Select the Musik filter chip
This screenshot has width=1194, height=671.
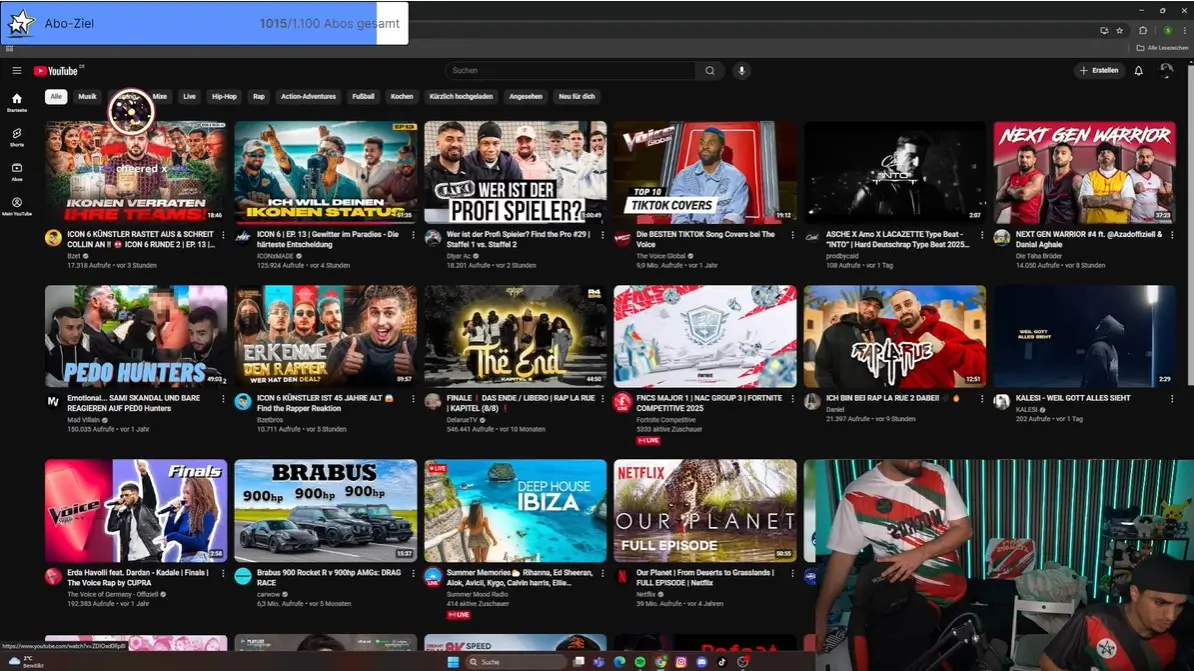[88, 97]
